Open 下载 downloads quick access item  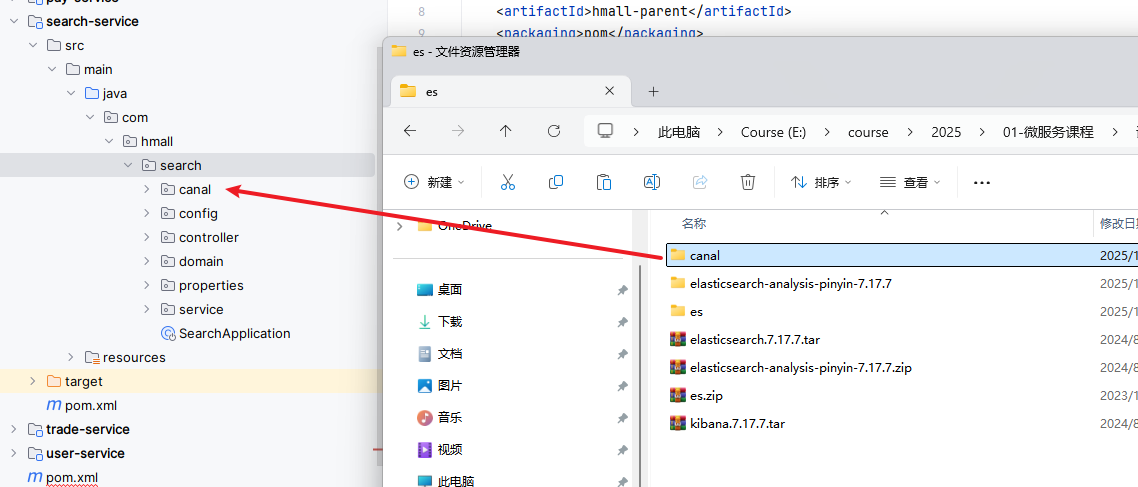[x=450, y=322]
